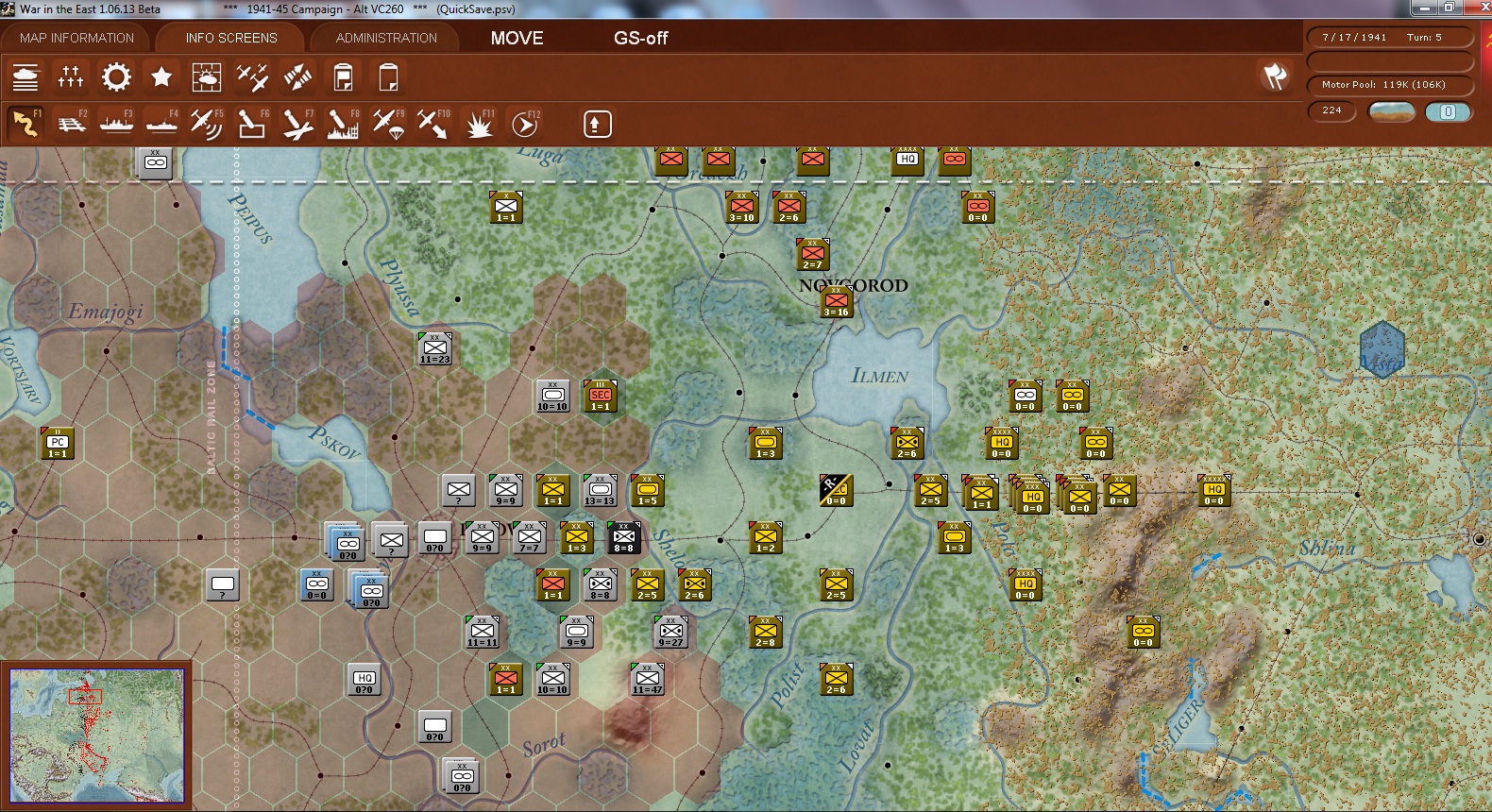Open the Map Information tab
The height and width of the screenshot is (812, 1492).
coord(77,38)
